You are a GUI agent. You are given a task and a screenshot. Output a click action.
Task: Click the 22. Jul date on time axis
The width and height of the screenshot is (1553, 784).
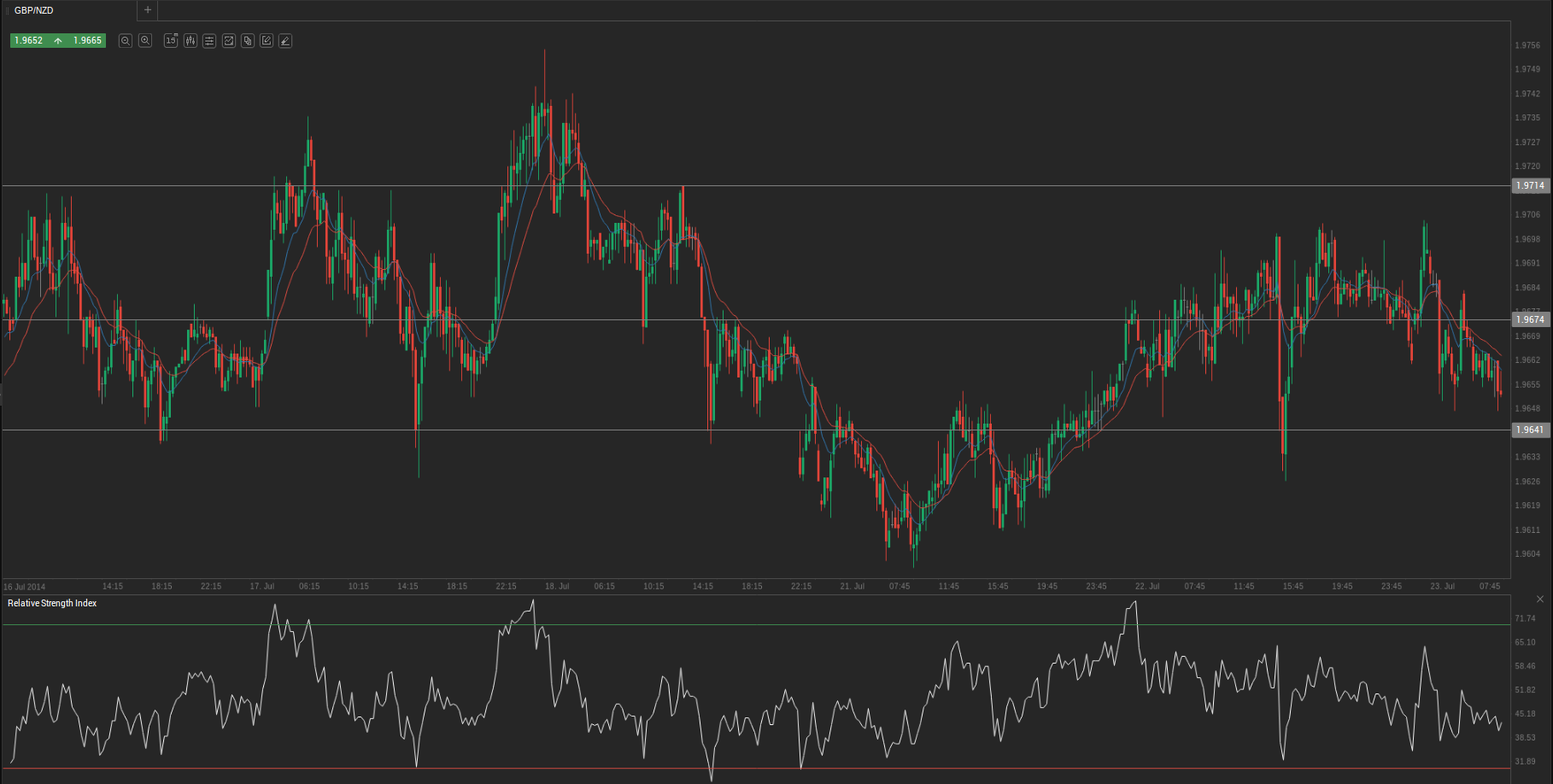1147,587
